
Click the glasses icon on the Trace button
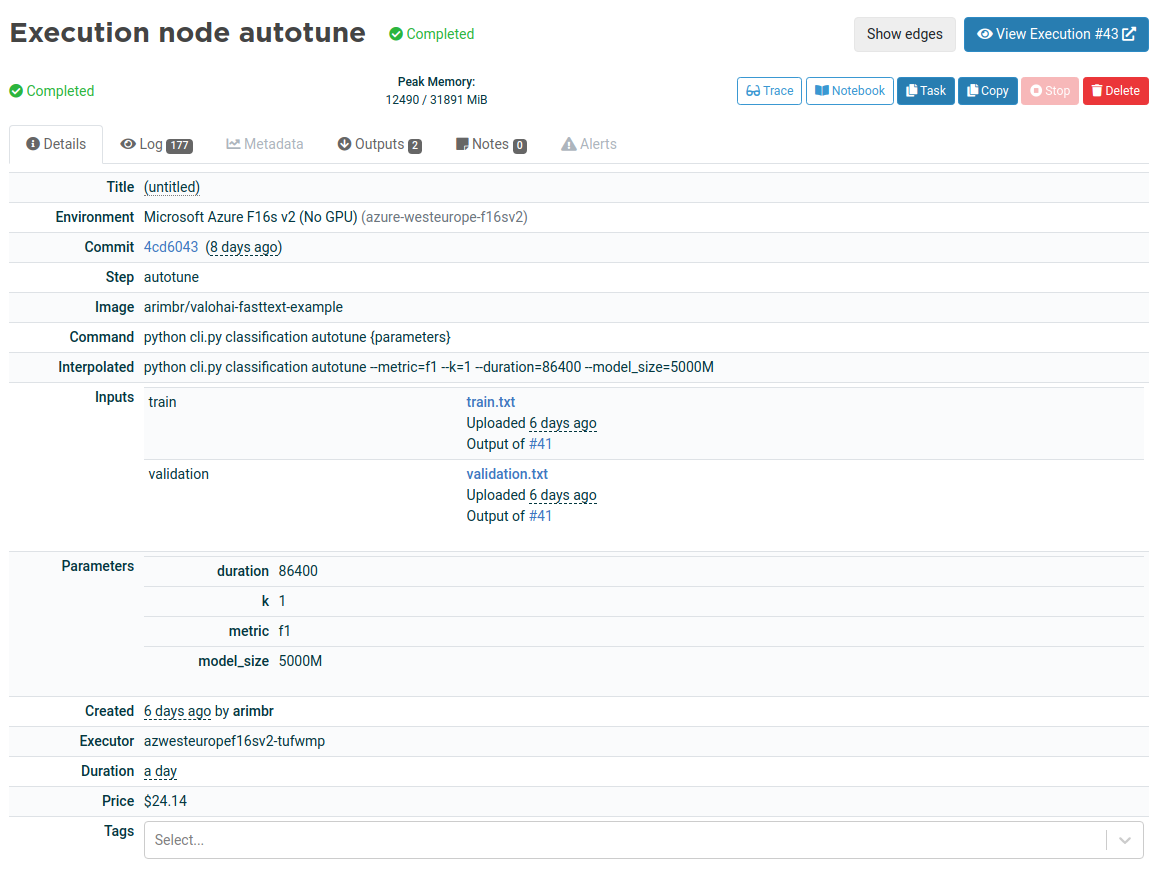point(753,90)
